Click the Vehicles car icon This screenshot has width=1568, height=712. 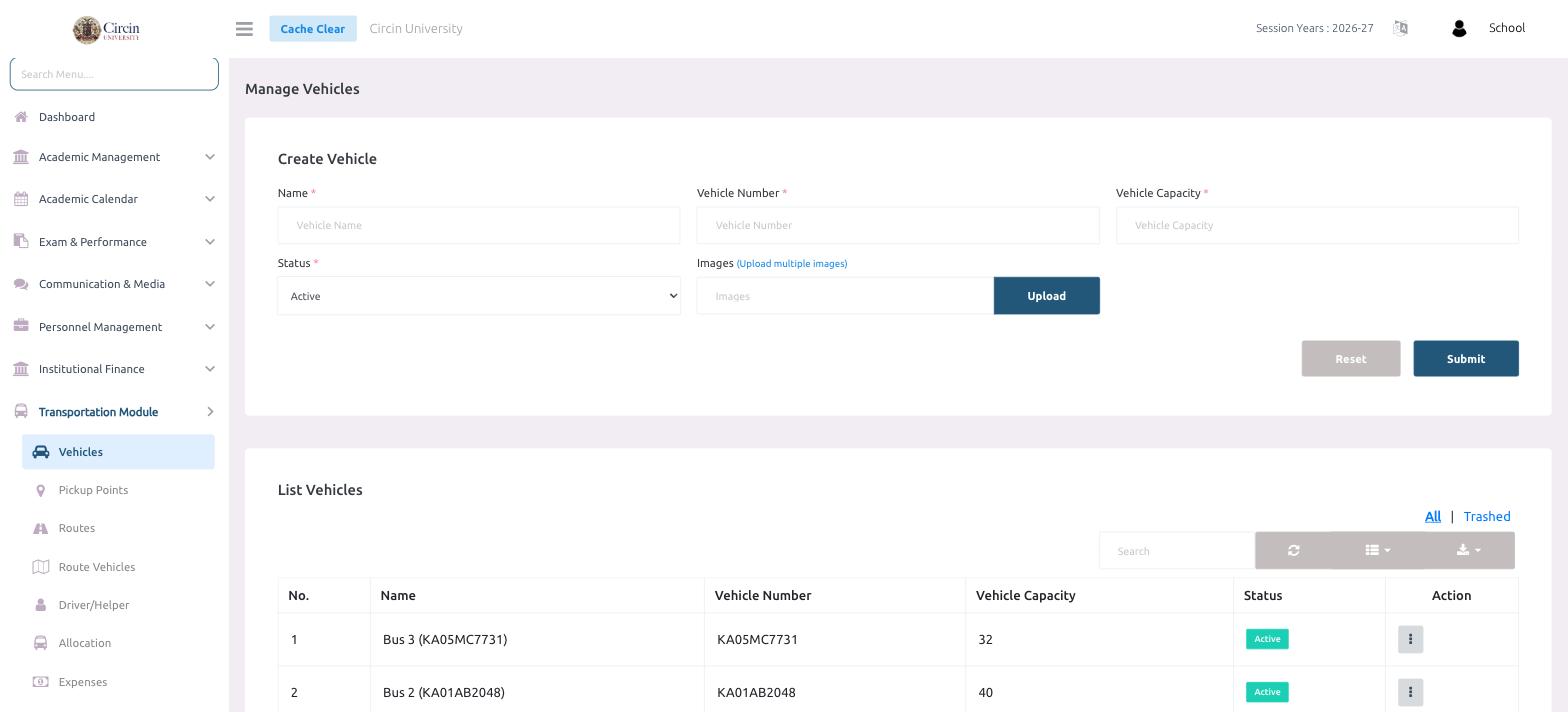pyautogui.click(x=41, y=452)
